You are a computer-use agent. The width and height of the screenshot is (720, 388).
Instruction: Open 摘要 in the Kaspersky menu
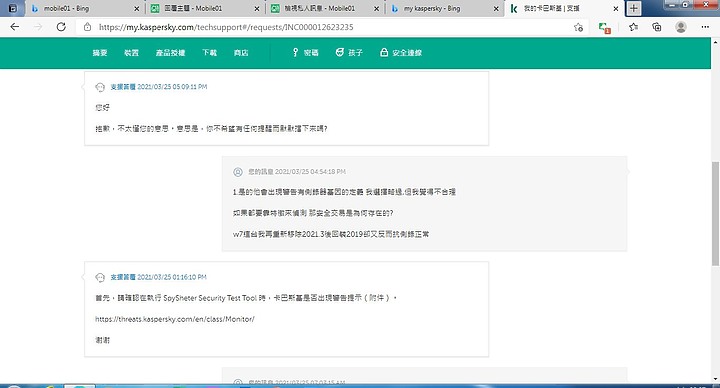[x=100, y=53]
